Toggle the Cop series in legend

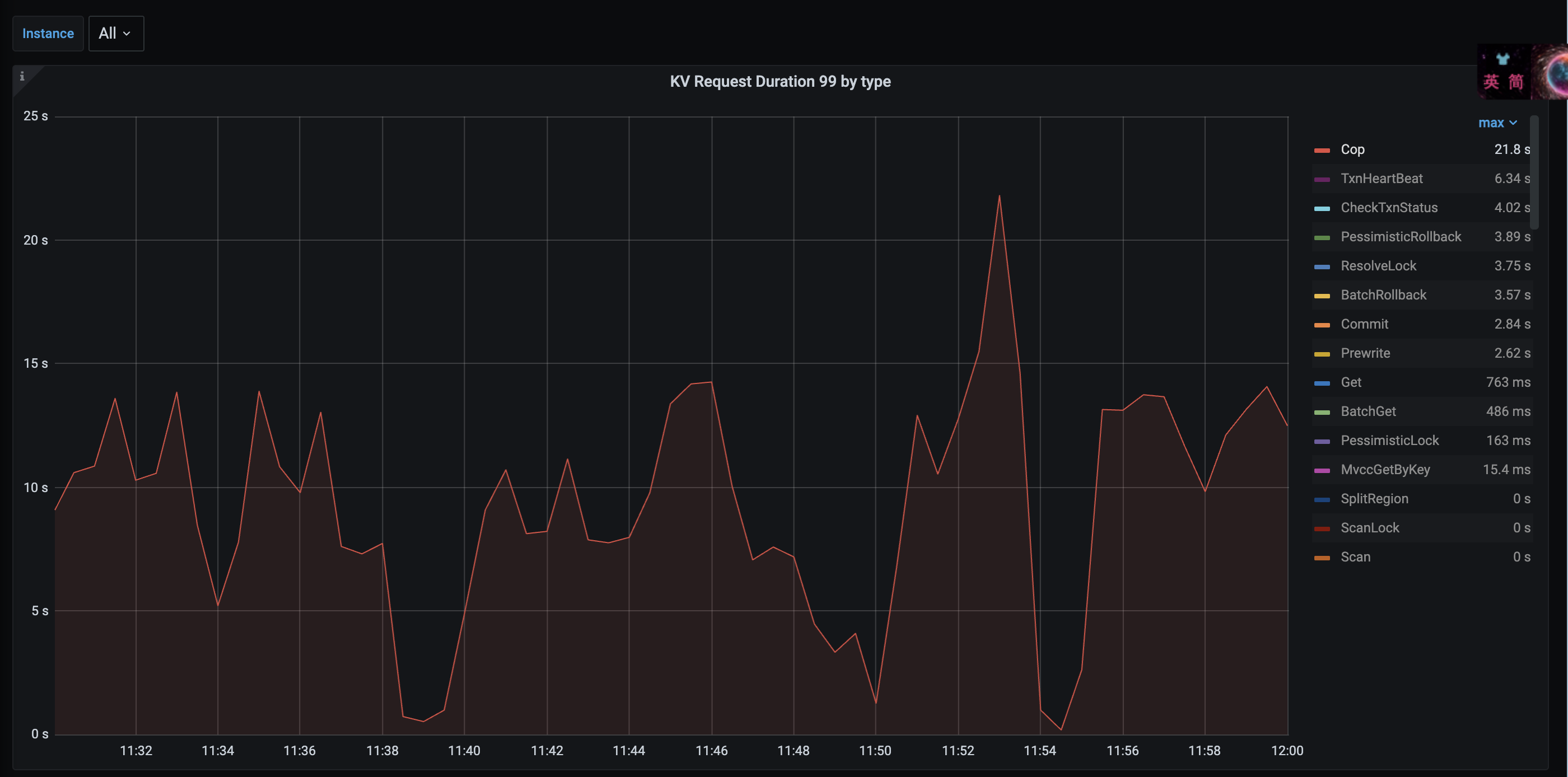coord(1352,149)
